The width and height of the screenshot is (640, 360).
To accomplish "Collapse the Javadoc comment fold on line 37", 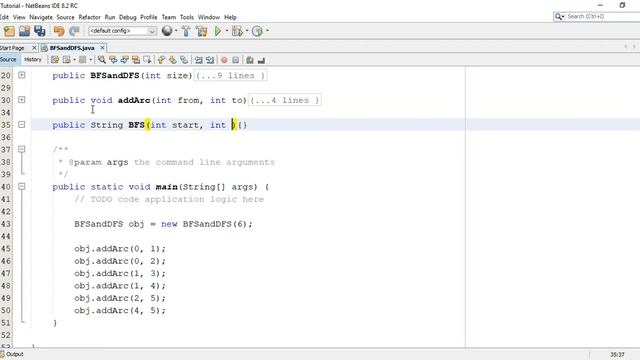I will coord(22,149).
